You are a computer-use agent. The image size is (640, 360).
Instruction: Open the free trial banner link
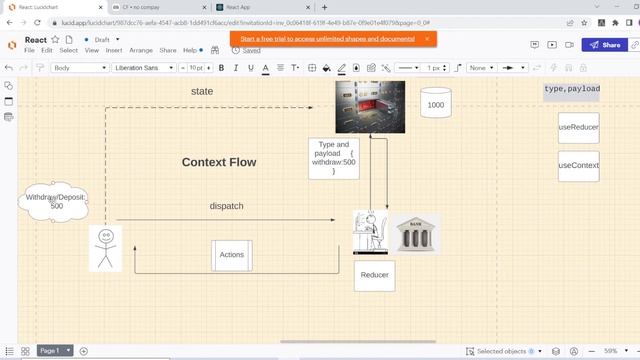pos(327,39)
